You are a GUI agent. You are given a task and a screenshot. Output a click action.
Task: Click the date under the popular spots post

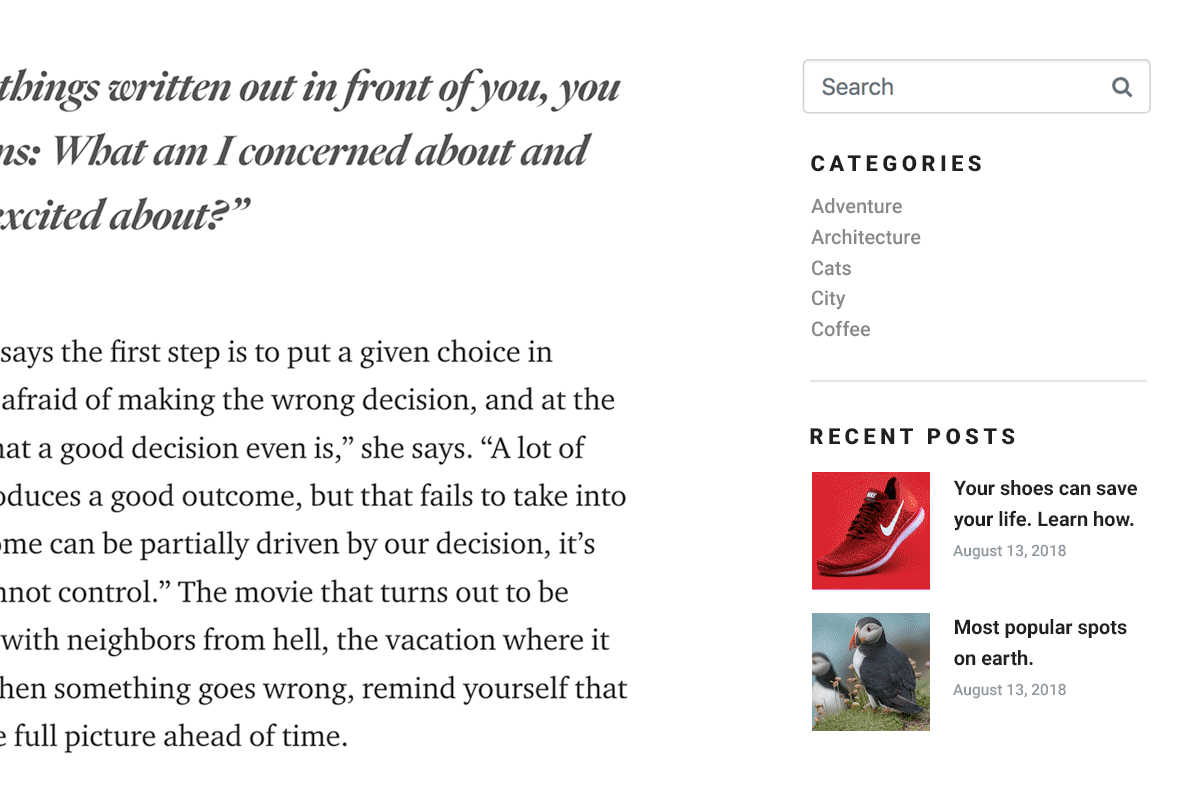click(x=1010, y=690)
